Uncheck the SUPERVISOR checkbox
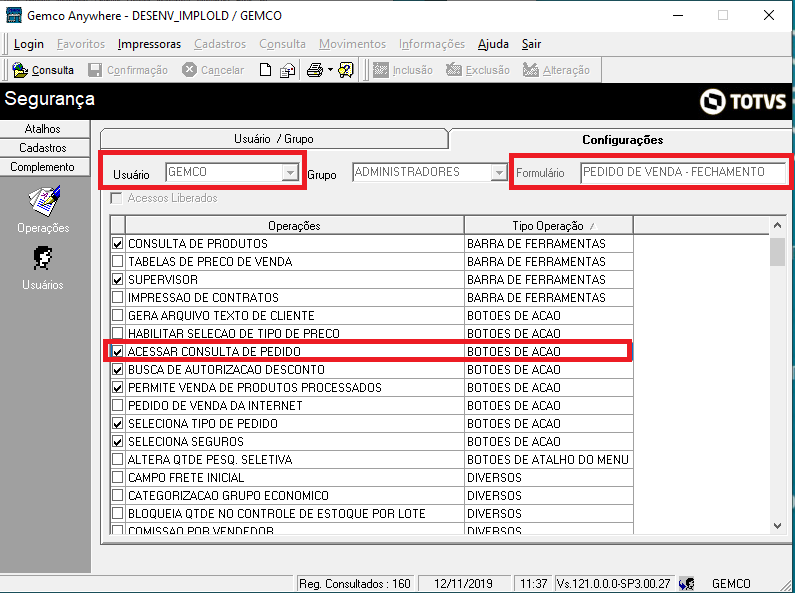The height and width of the screenshot is (593, 795). [118, 280]
